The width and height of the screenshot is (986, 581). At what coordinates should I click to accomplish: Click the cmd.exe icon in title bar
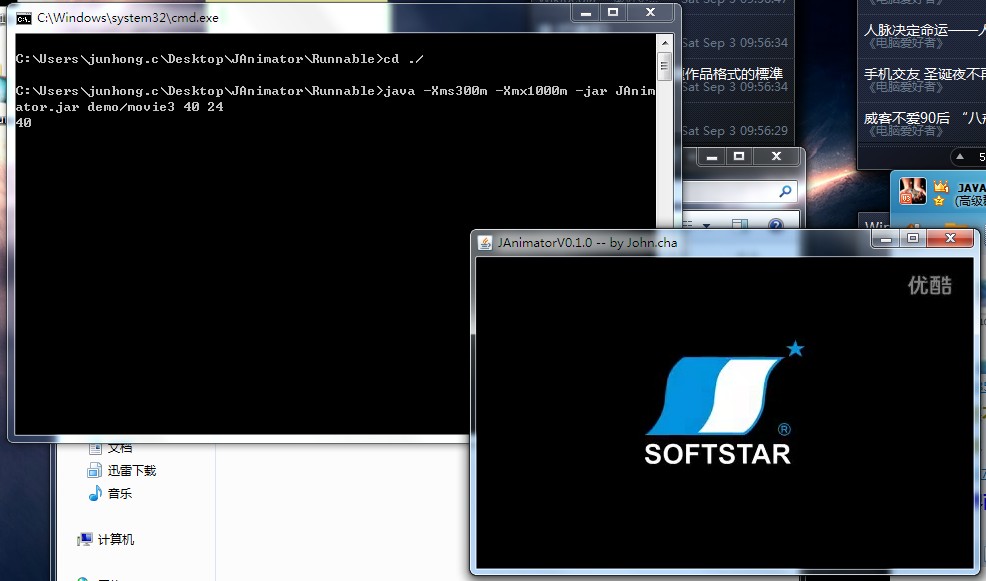tap(24, 18)
